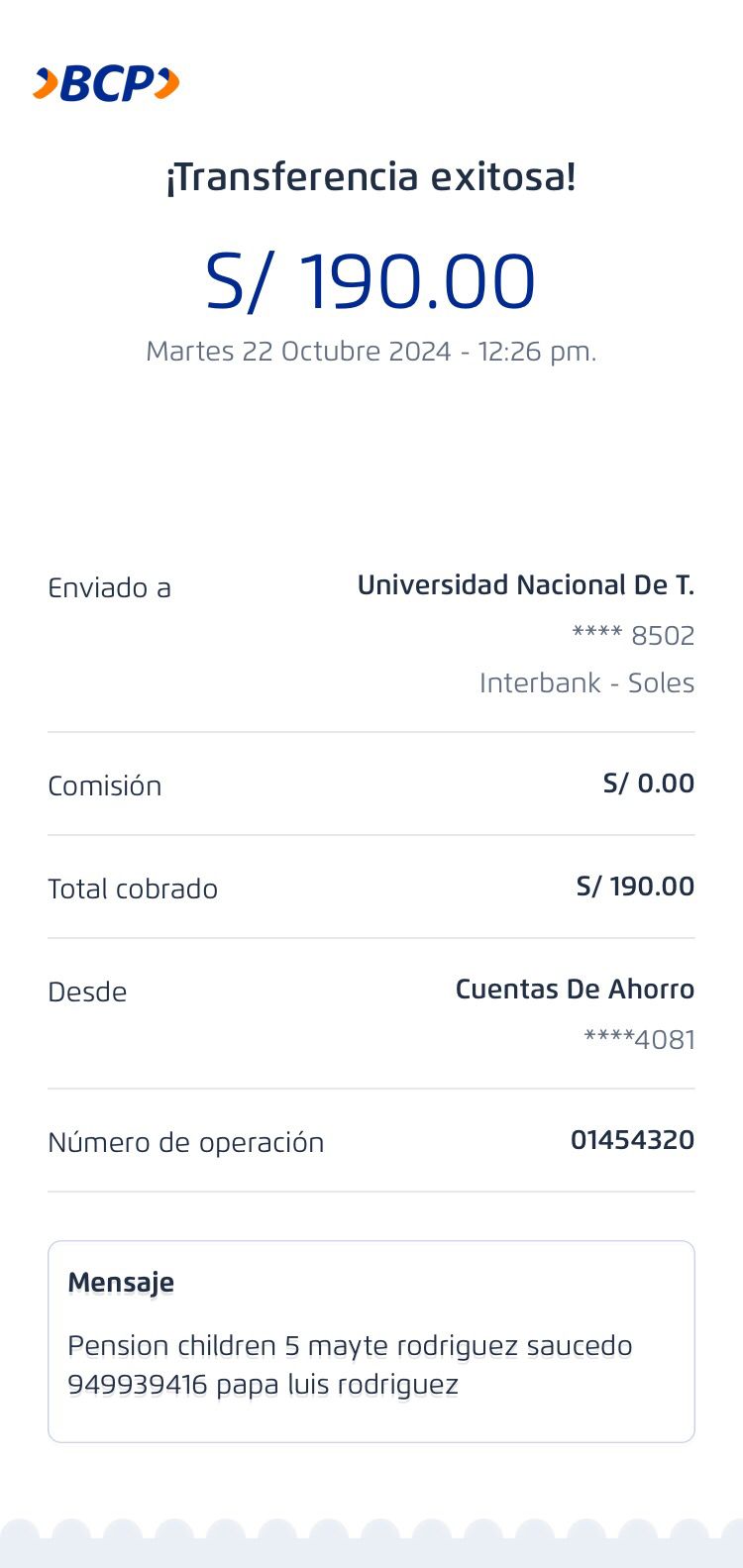Select the large S/ 190.00 transfer amount
Screen dimensions: 743x1568
pyautogui.click(x=371, y=282)
